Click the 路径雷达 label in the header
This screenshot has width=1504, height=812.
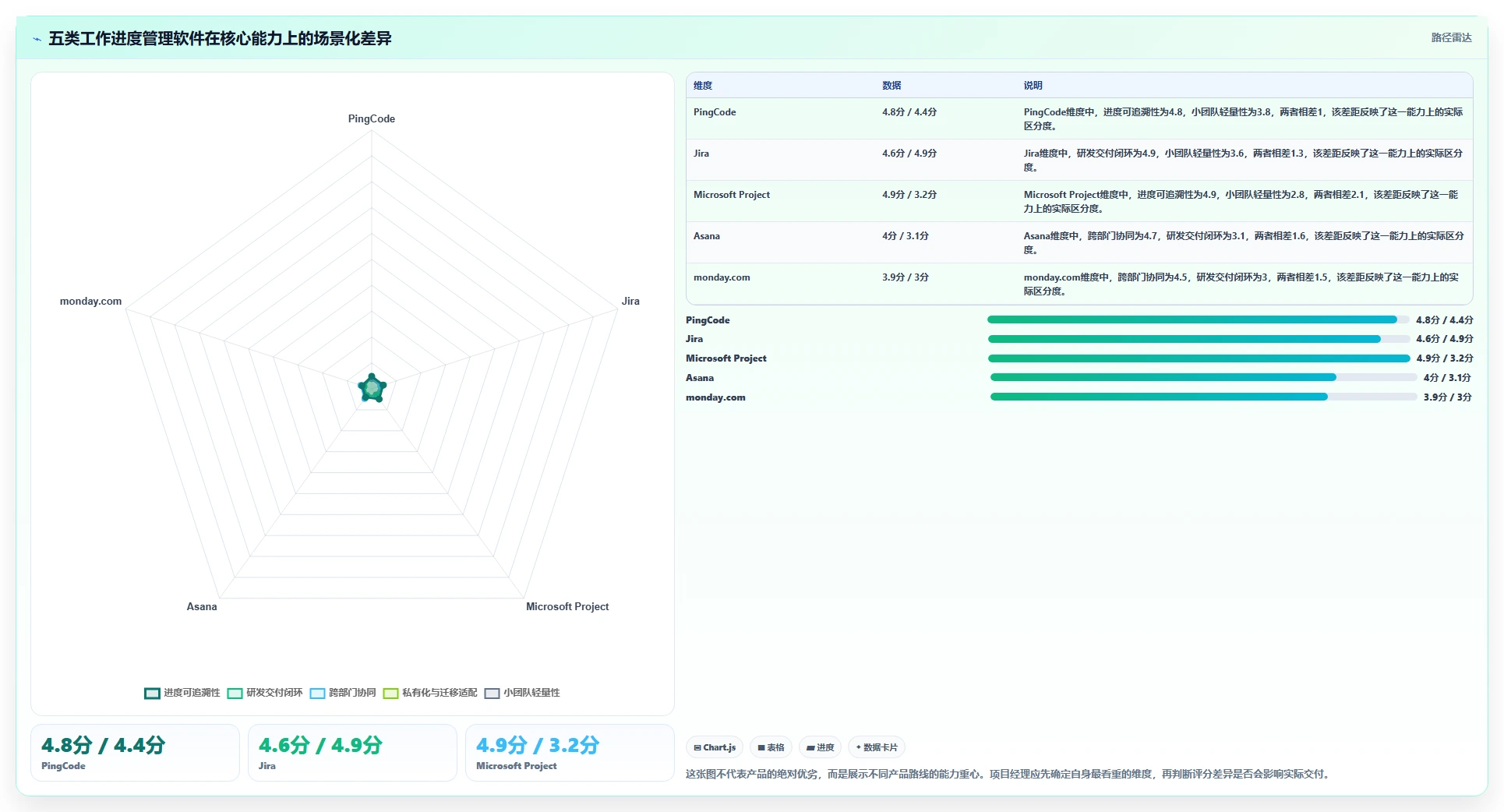(x=1451, y=37)
